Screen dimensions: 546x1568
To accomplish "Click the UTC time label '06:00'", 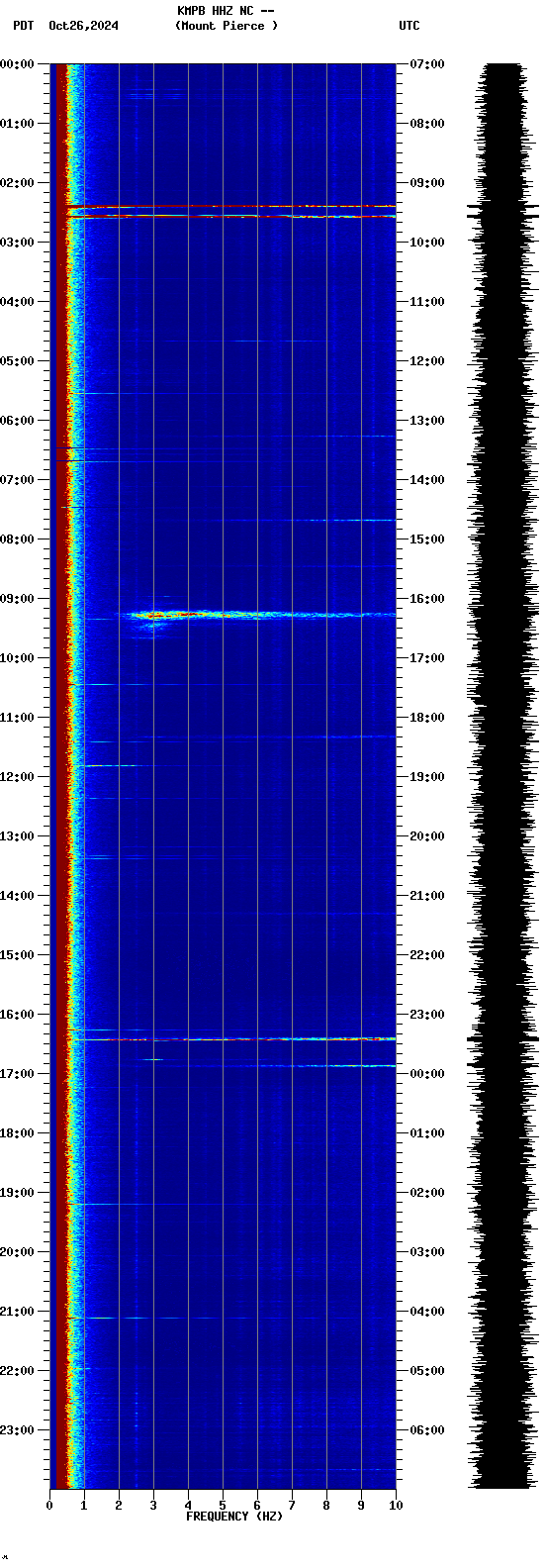I will (x=427, y=1430).
